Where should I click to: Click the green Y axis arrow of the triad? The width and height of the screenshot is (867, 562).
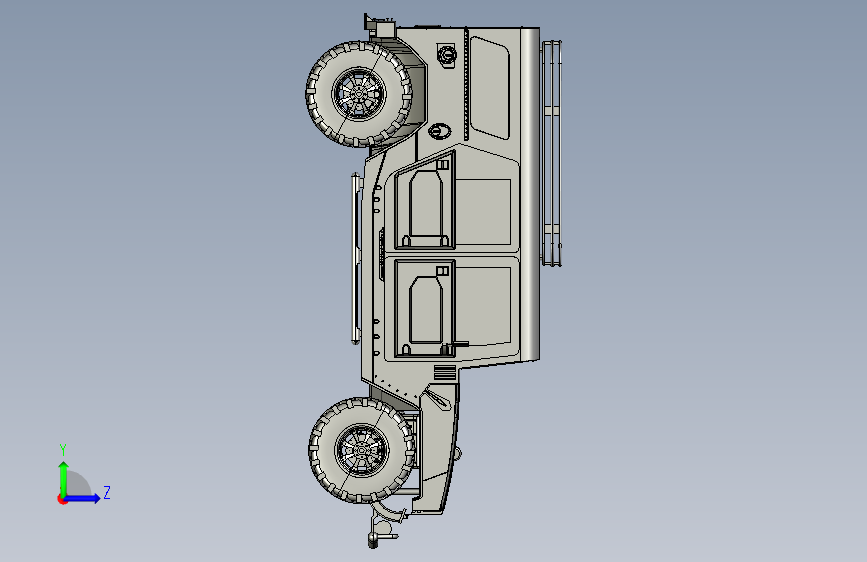[x=64, y=479]
